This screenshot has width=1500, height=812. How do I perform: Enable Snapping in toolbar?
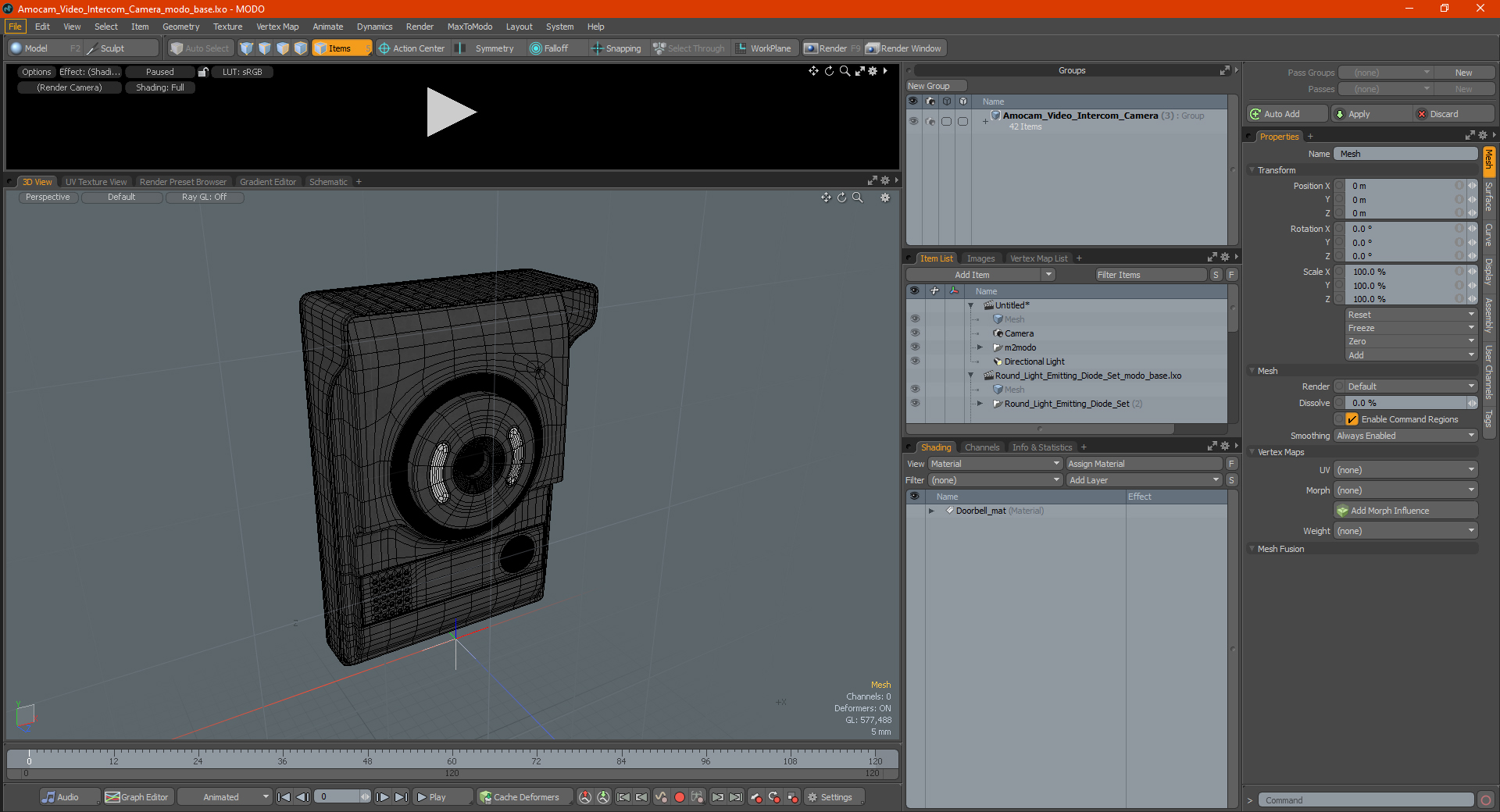tap(617, 48)
